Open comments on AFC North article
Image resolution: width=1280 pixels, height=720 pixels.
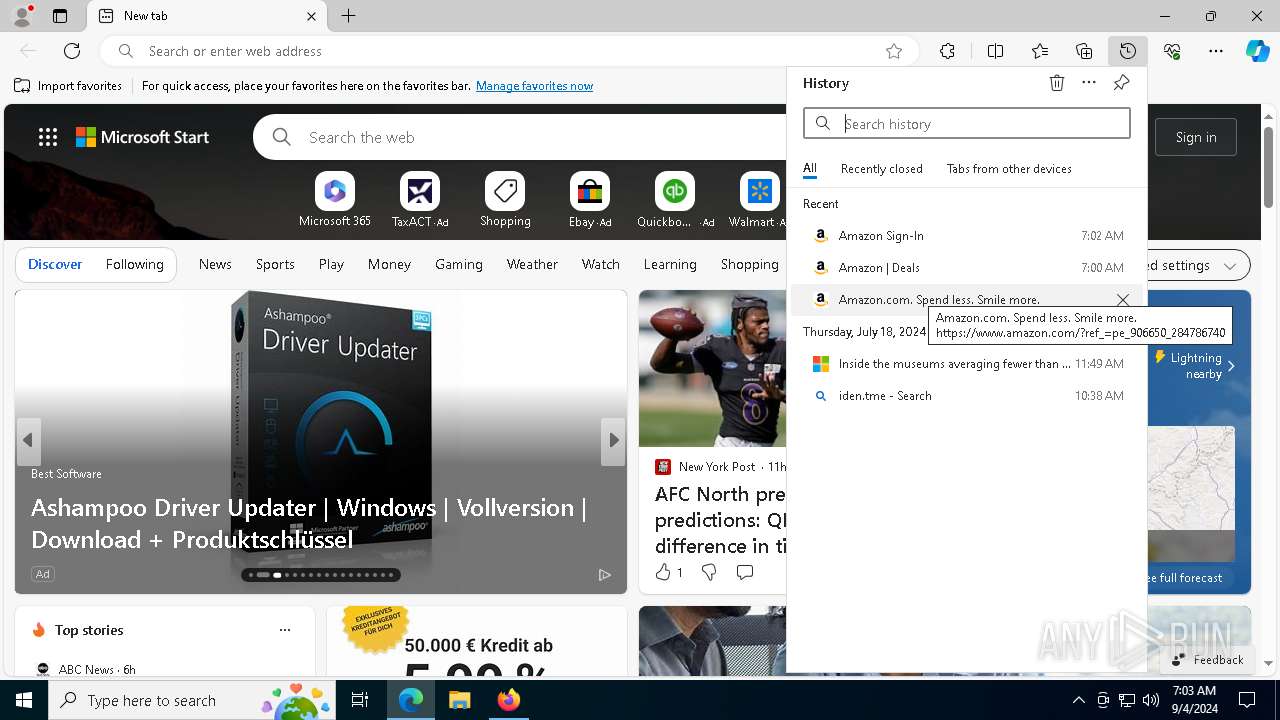coord(745,572)
